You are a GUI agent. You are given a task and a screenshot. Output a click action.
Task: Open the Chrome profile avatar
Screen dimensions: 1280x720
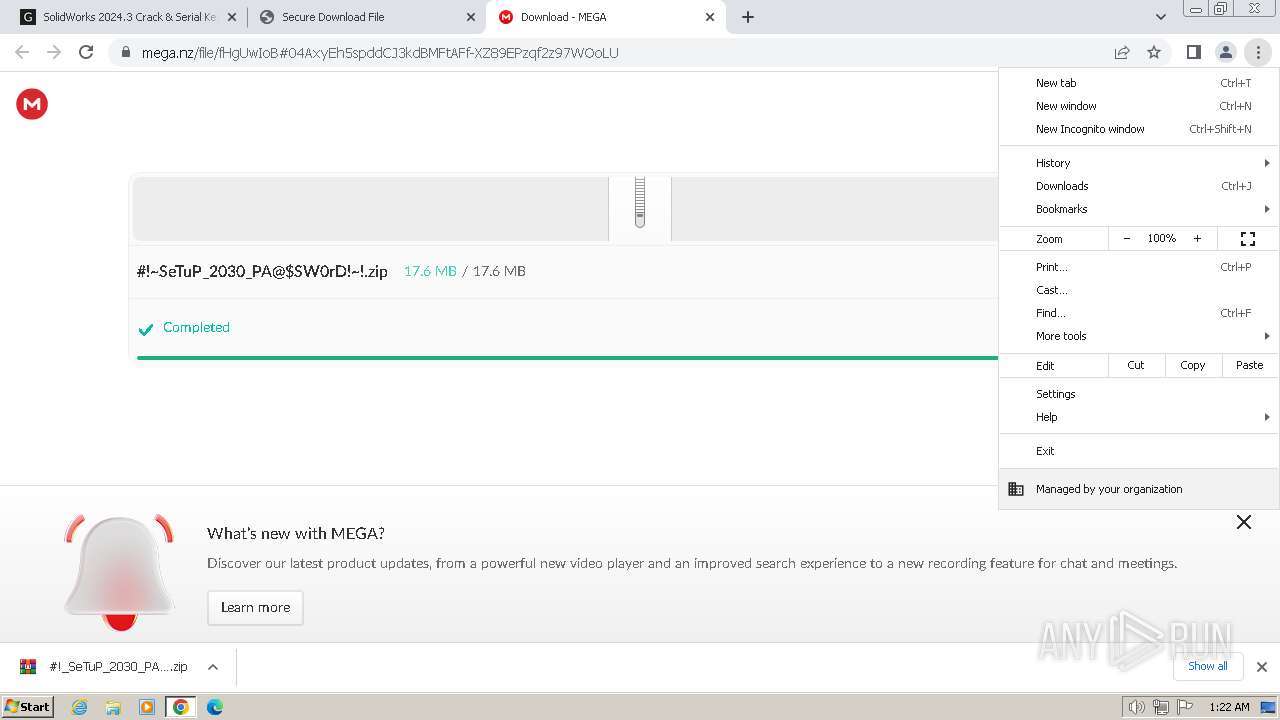(1225, 52)
